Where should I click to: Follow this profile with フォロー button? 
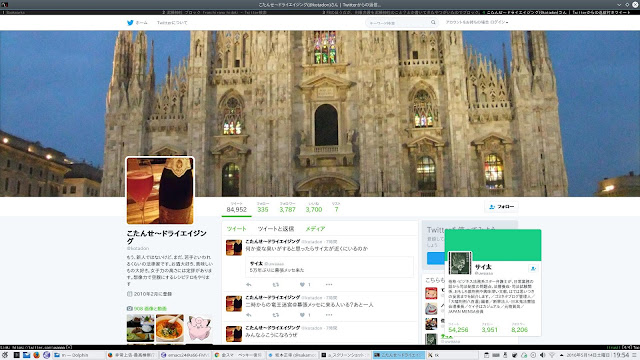click(x=502, y=207)
